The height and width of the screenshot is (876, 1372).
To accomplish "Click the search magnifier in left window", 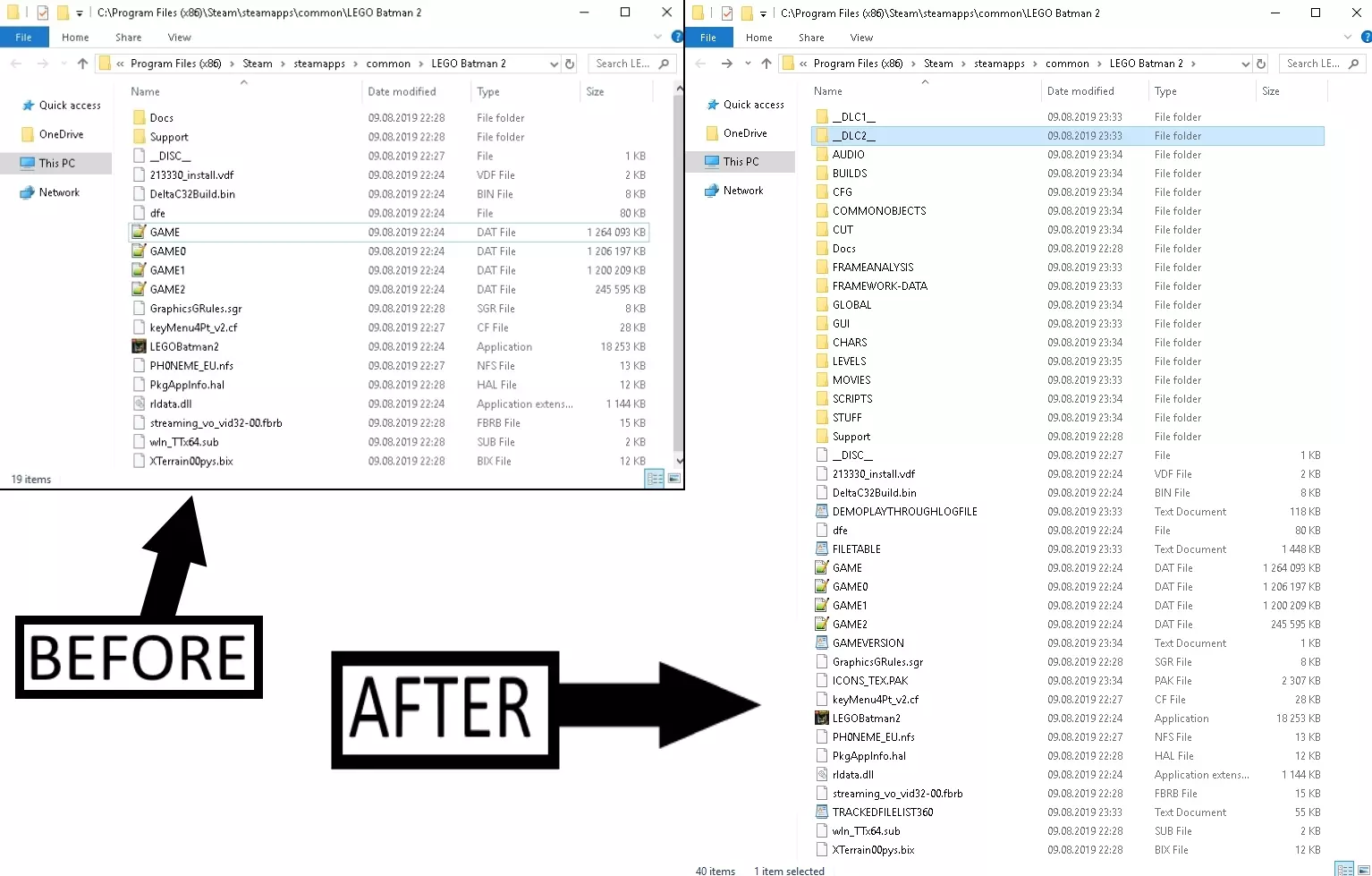I will pos(664,64).
